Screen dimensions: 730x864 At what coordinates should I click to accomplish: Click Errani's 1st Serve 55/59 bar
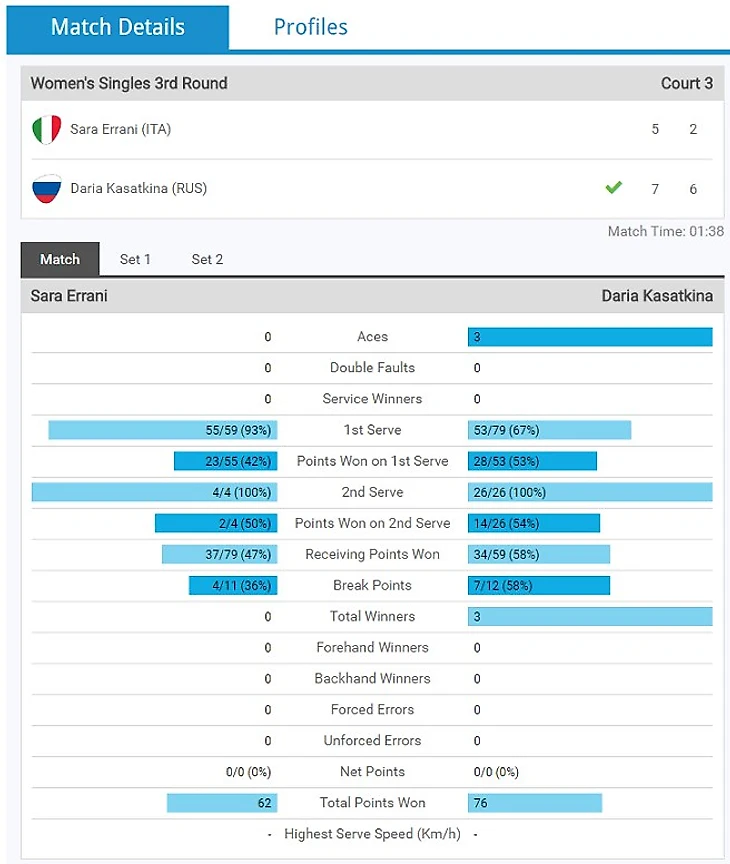pyautogui.click(x=163, y=430)
